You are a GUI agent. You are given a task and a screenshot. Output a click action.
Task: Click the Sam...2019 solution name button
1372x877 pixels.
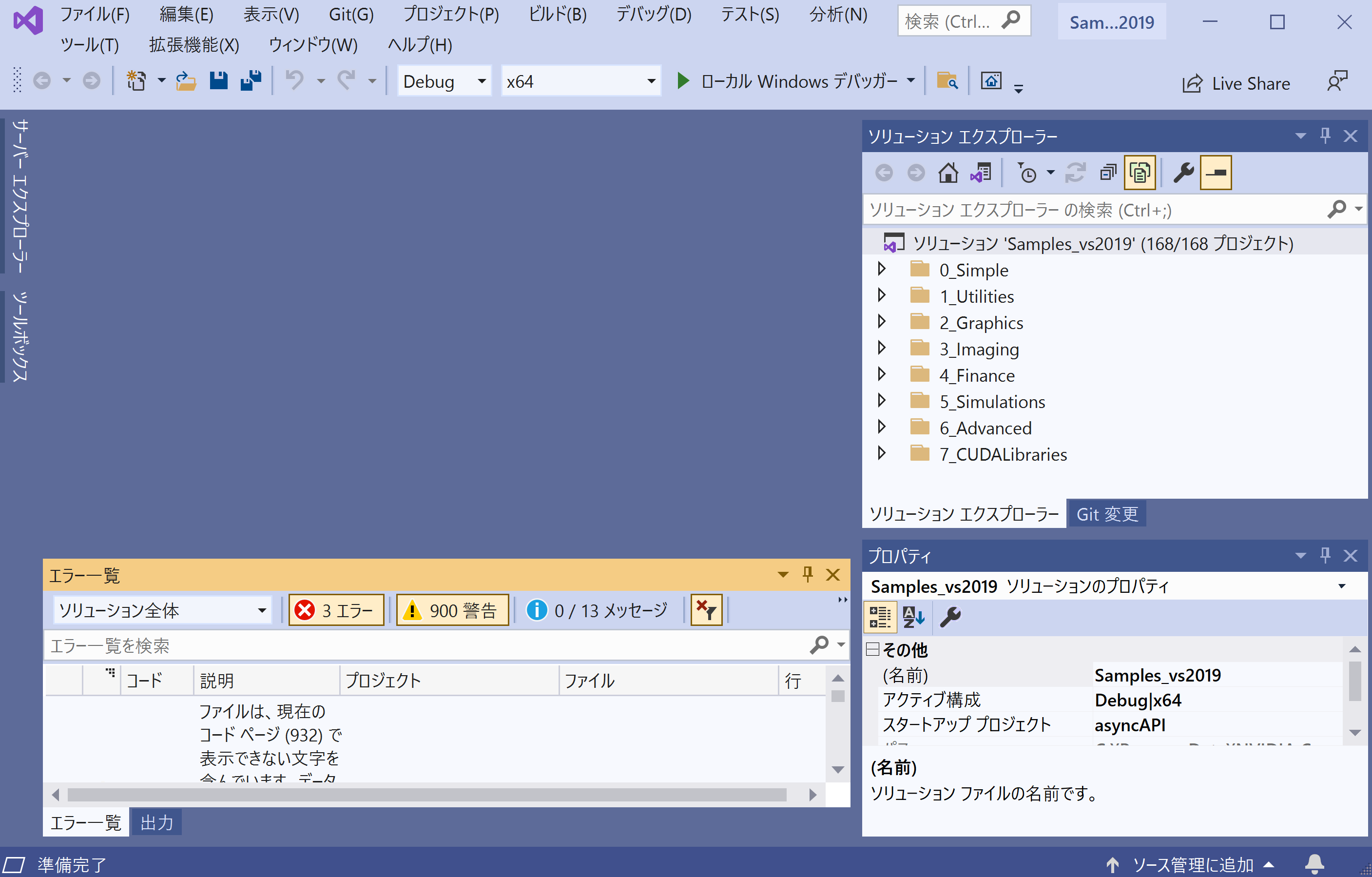click(x=1112, y=21)
